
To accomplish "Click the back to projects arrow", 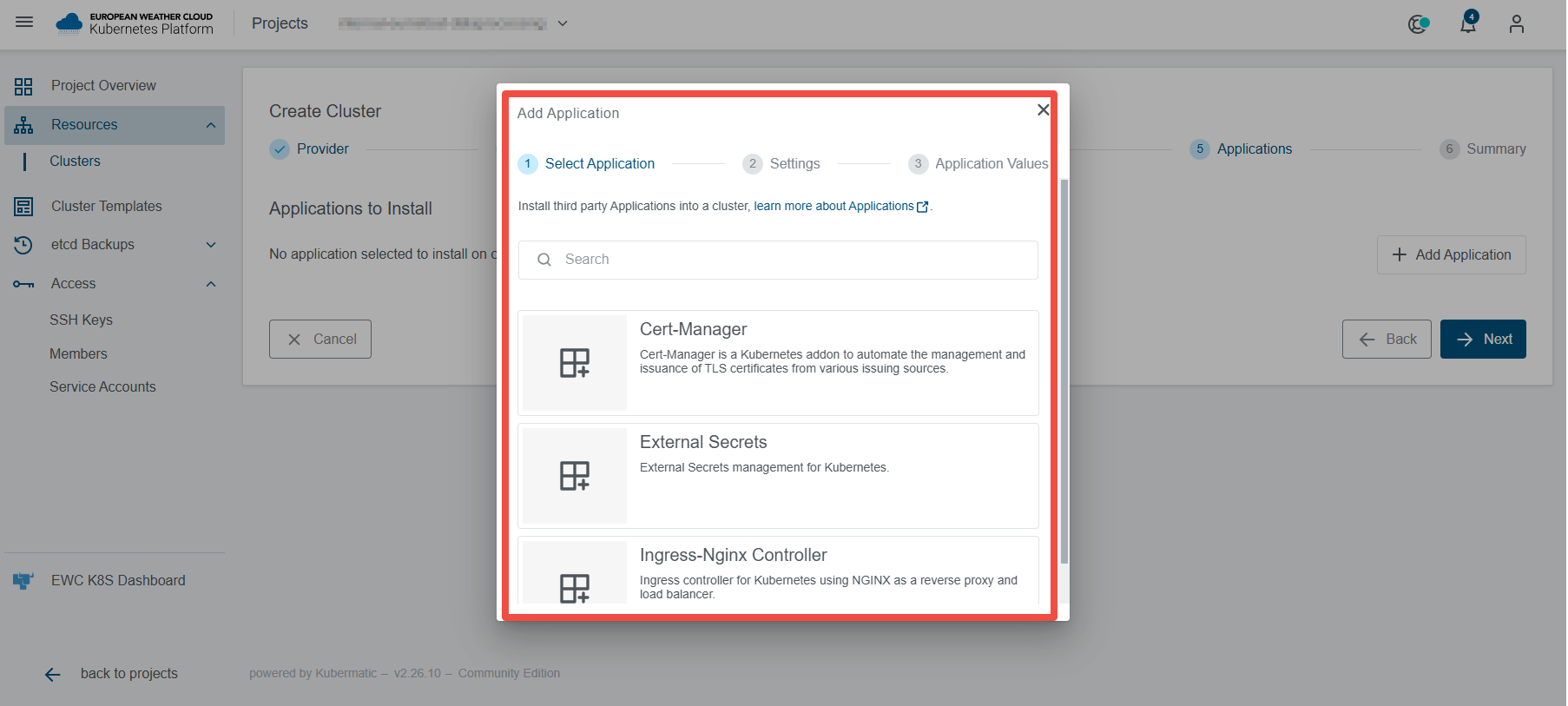I will coord(53,675).
